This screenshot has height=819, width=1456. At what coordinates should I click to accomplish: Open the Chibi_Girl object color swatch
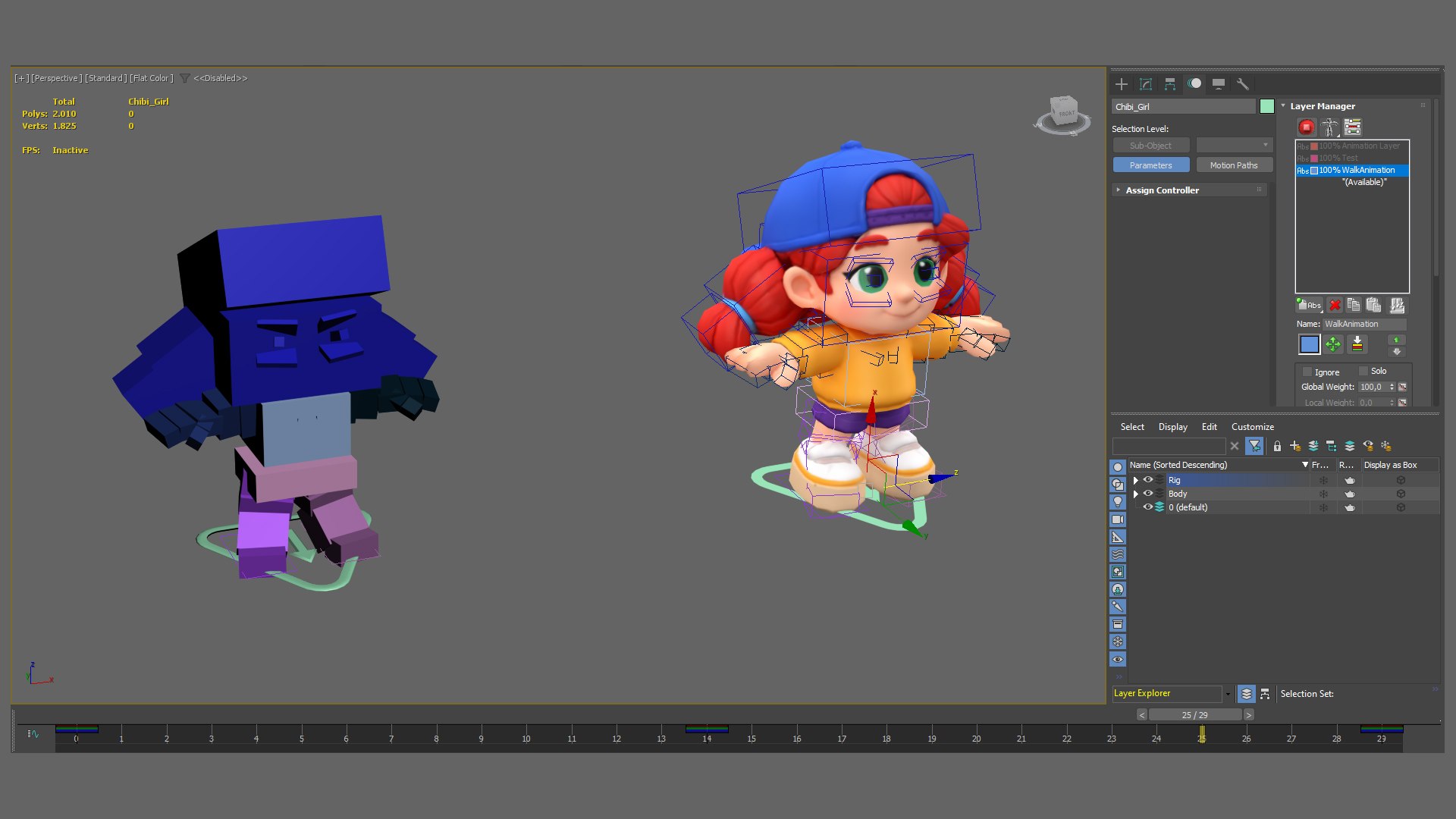(1266, 106)
